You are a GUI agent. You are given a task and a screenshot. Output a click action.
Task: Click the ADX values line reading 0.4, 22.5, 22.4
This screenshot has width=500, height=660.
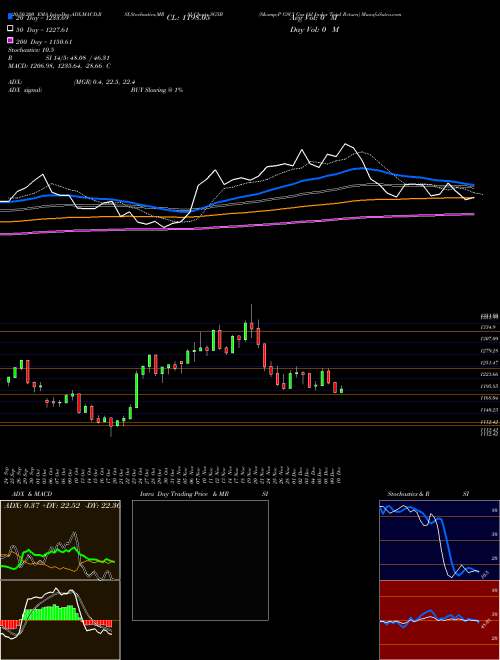click(x=104, y=82)
